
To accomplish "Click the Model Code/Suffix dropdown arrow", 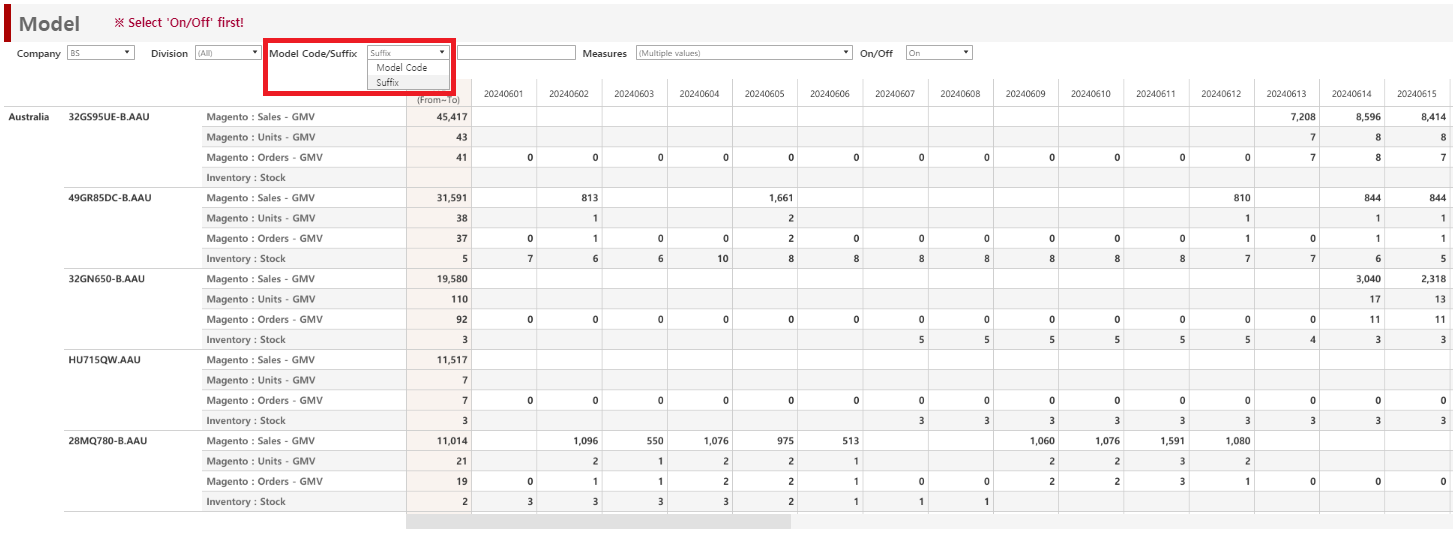I will (x=441, y=52).
